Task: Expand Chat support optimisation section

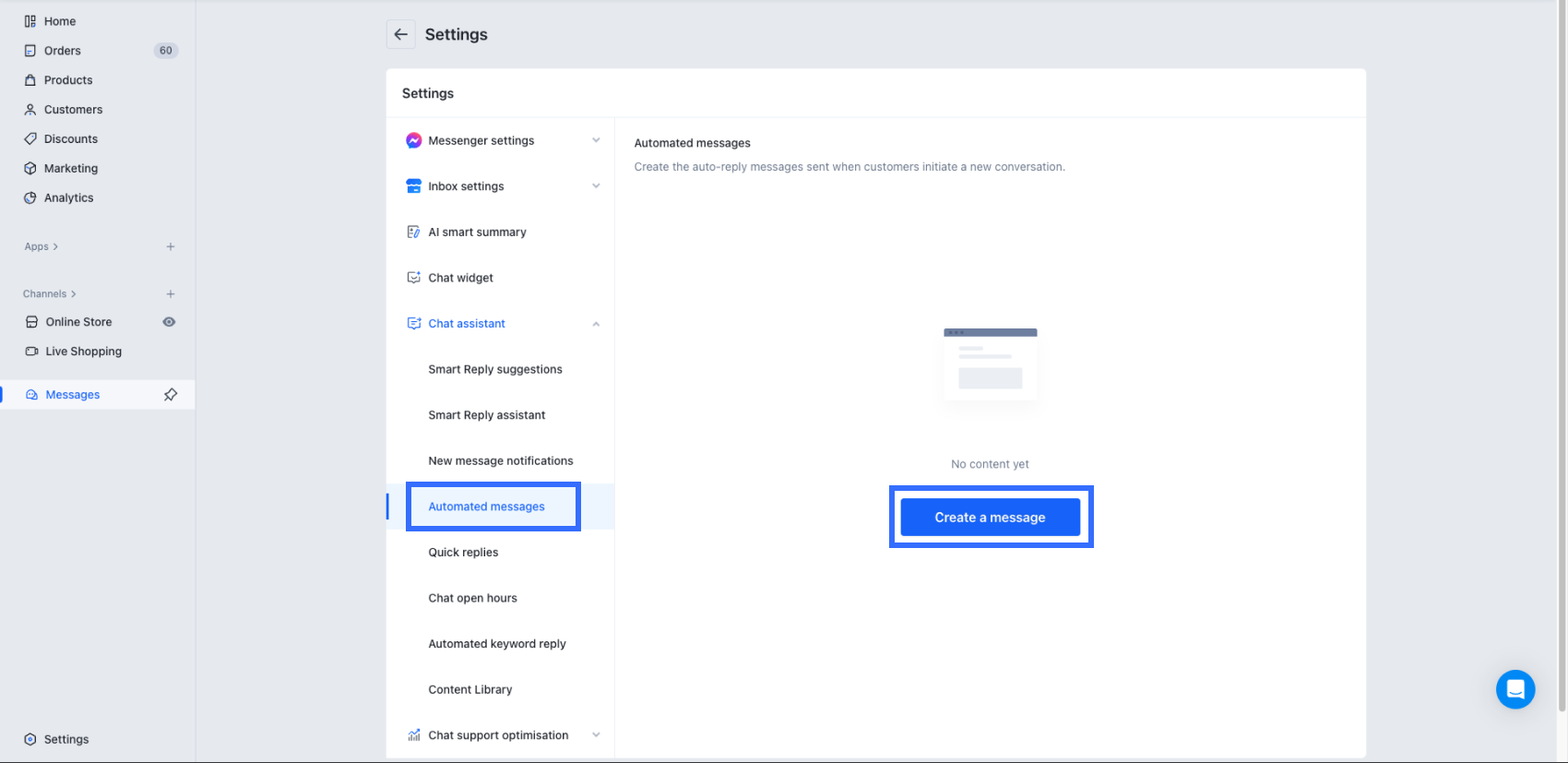Action: click(x=596, y=735)
